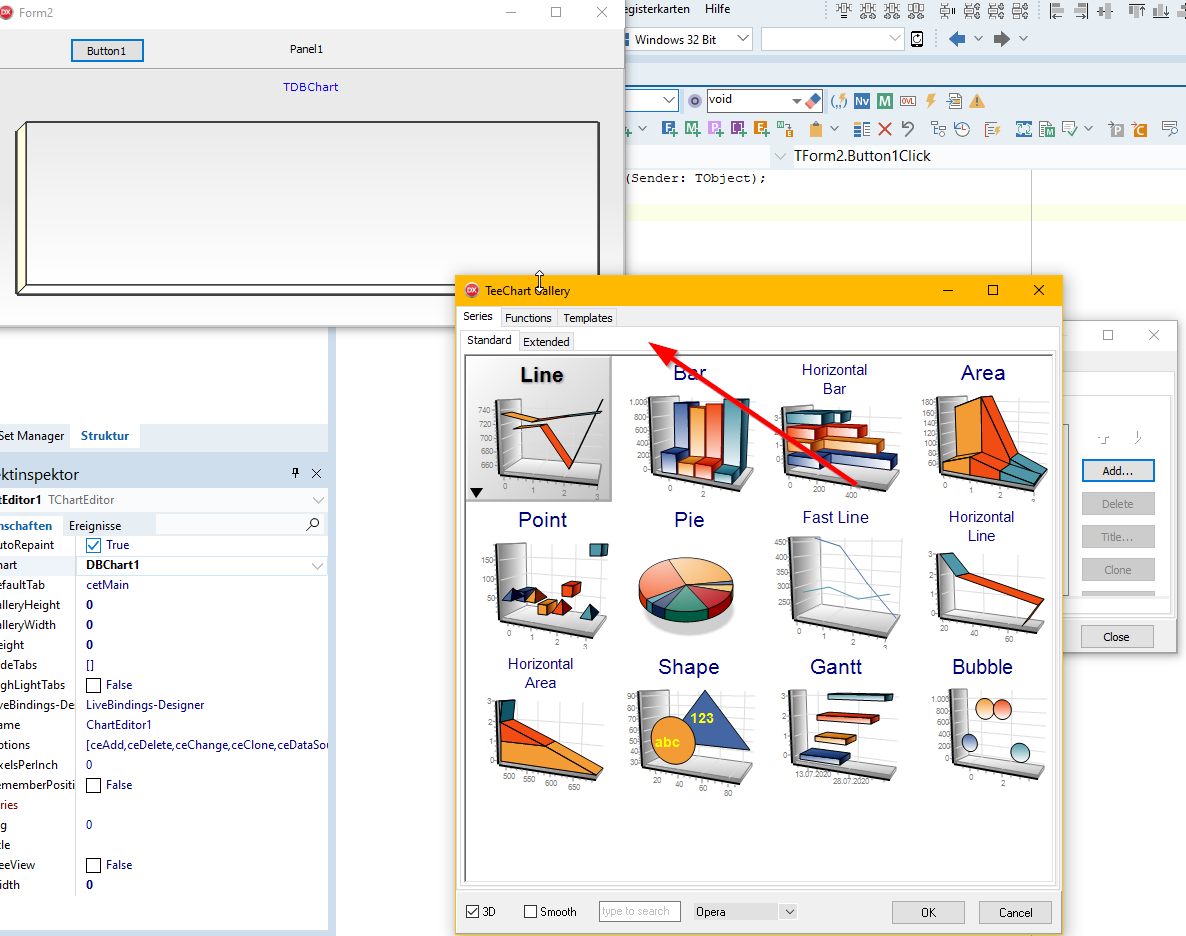Image resolution: width=1186 pixels, height=936 pixels.
Task: Click Button1 on Form2
Action: 107,51
